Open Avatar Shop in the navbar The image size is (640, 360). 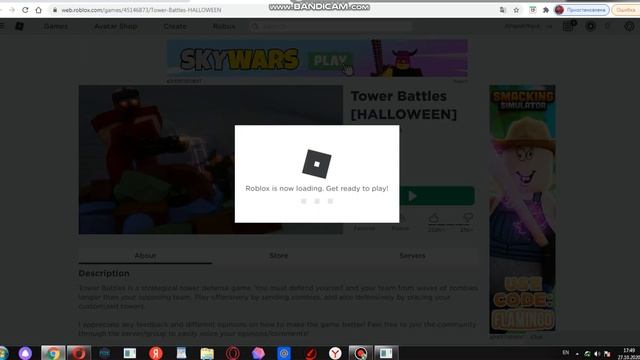tap(116, 26)
